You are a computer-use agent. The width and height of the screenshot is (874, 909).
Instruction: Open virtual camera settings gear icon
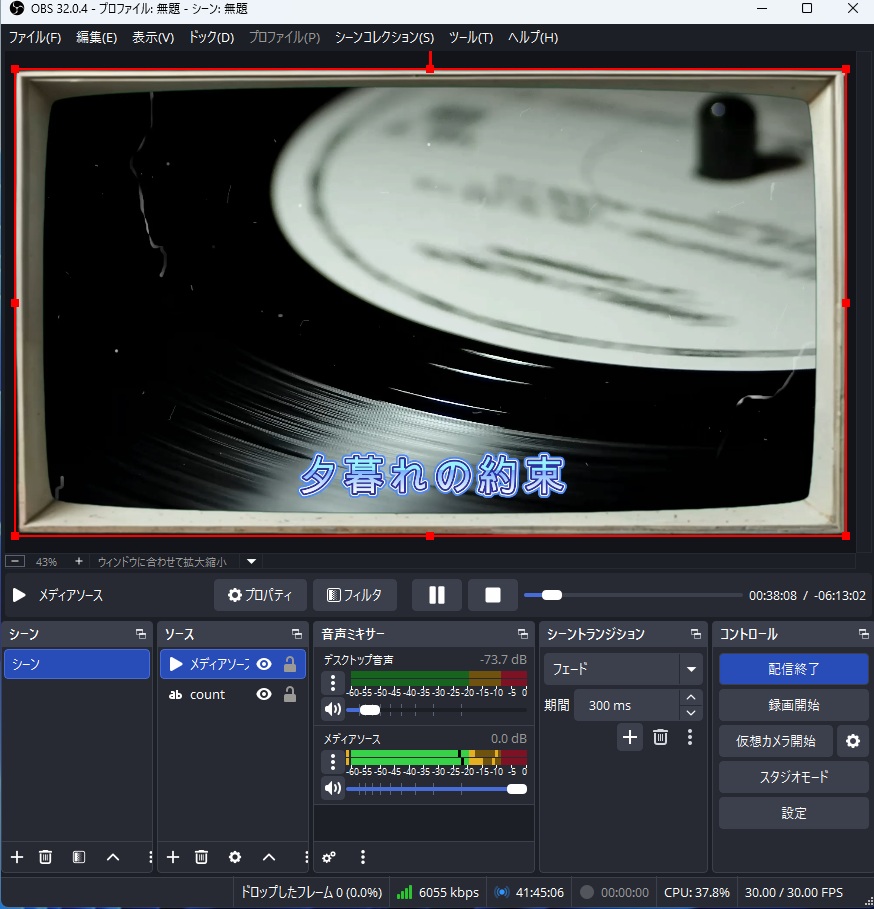852,741
